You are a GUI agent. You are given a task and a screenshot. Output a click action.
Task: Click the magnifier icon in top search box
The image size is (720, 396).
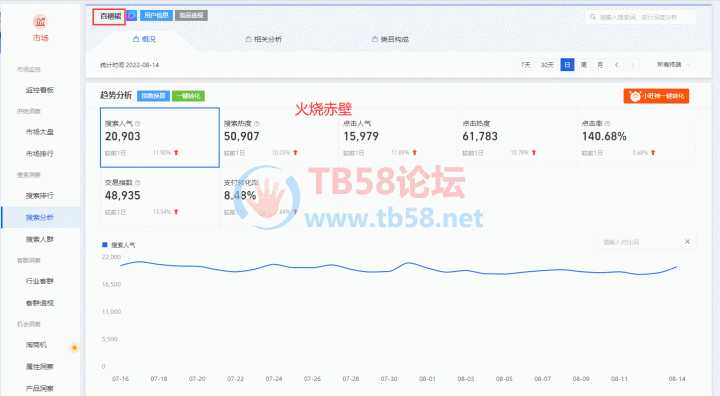tap(593, 17)
